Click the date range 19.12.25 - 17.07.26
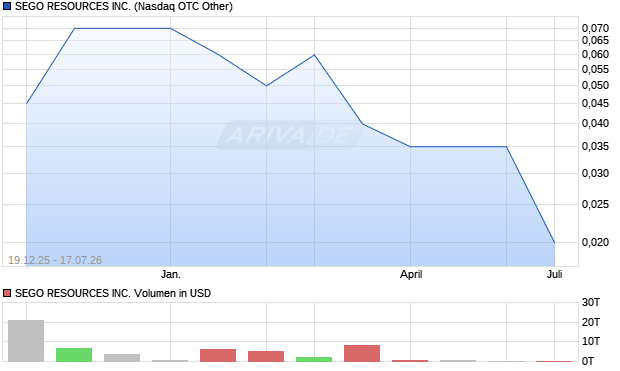This screenshot has width=620, height=371. (x=55, y=260)
